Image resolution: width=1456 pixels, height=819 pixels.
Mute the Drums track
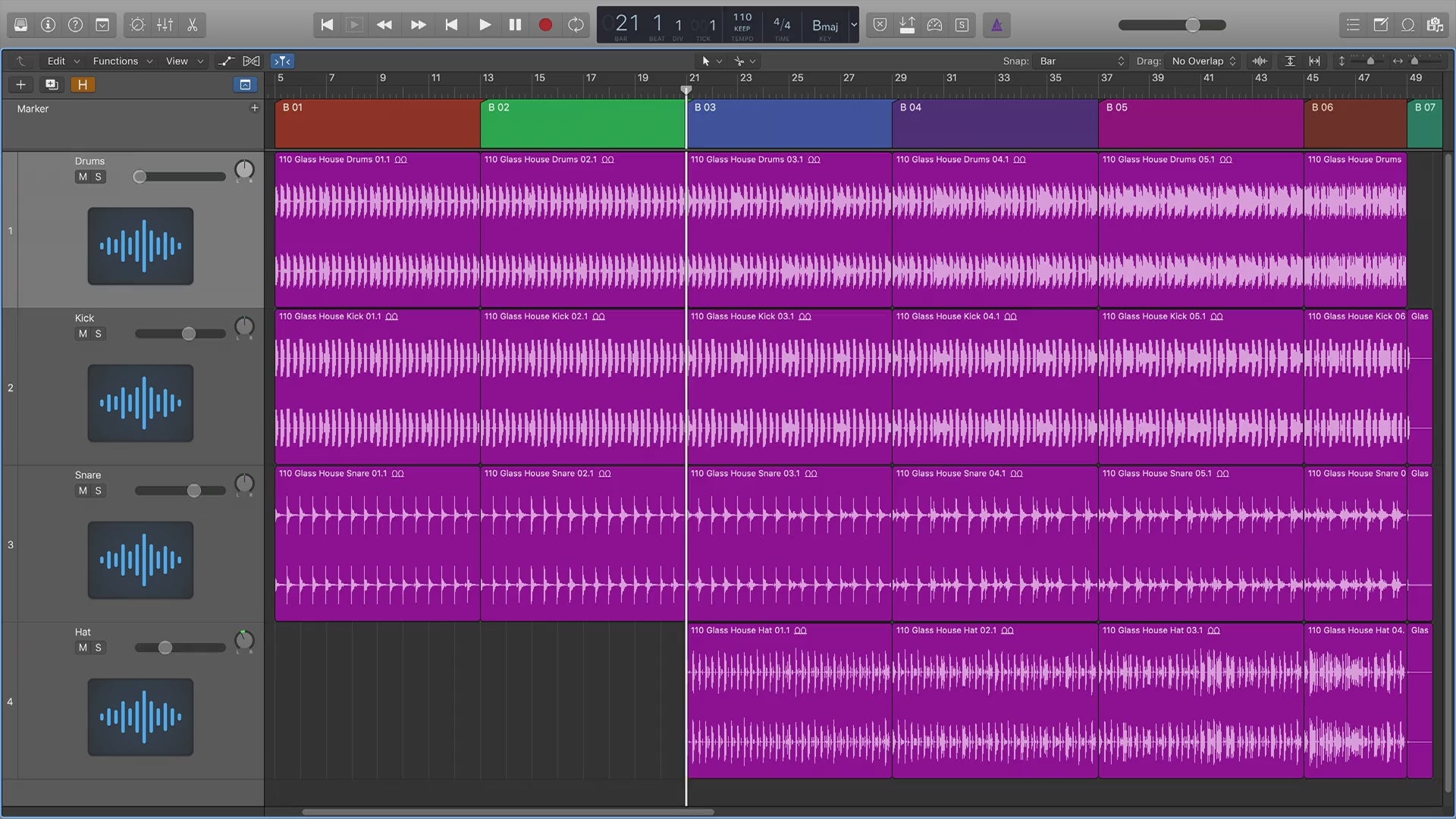(83, 177)
